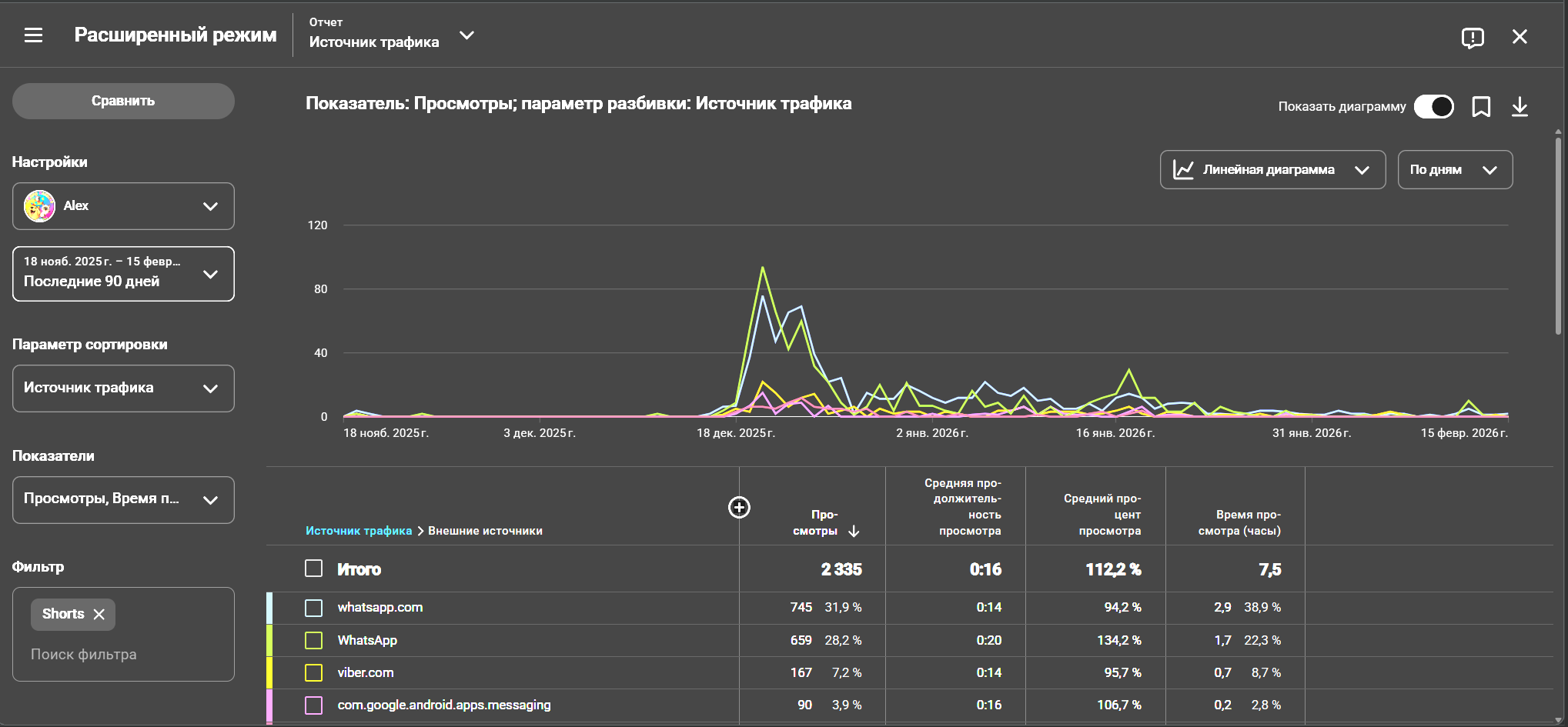
Task: Click the '18 дек. 2025 г.' axis label
Action: (x=736, y=433)
